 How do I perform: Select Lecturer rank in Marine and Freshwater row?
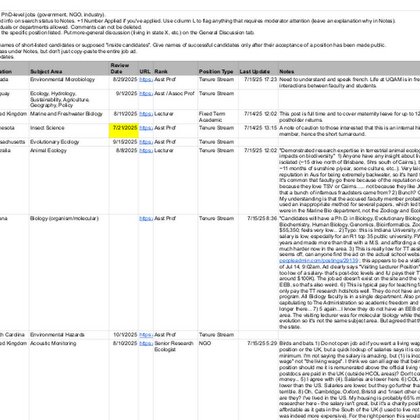[x=175, y=117]
